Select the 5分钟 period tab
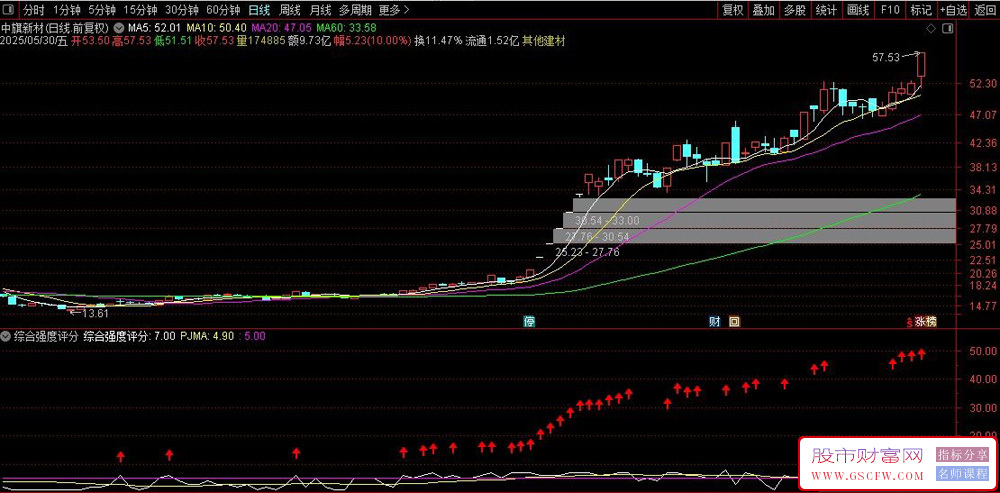1000x493 pixels. [102, 10]
